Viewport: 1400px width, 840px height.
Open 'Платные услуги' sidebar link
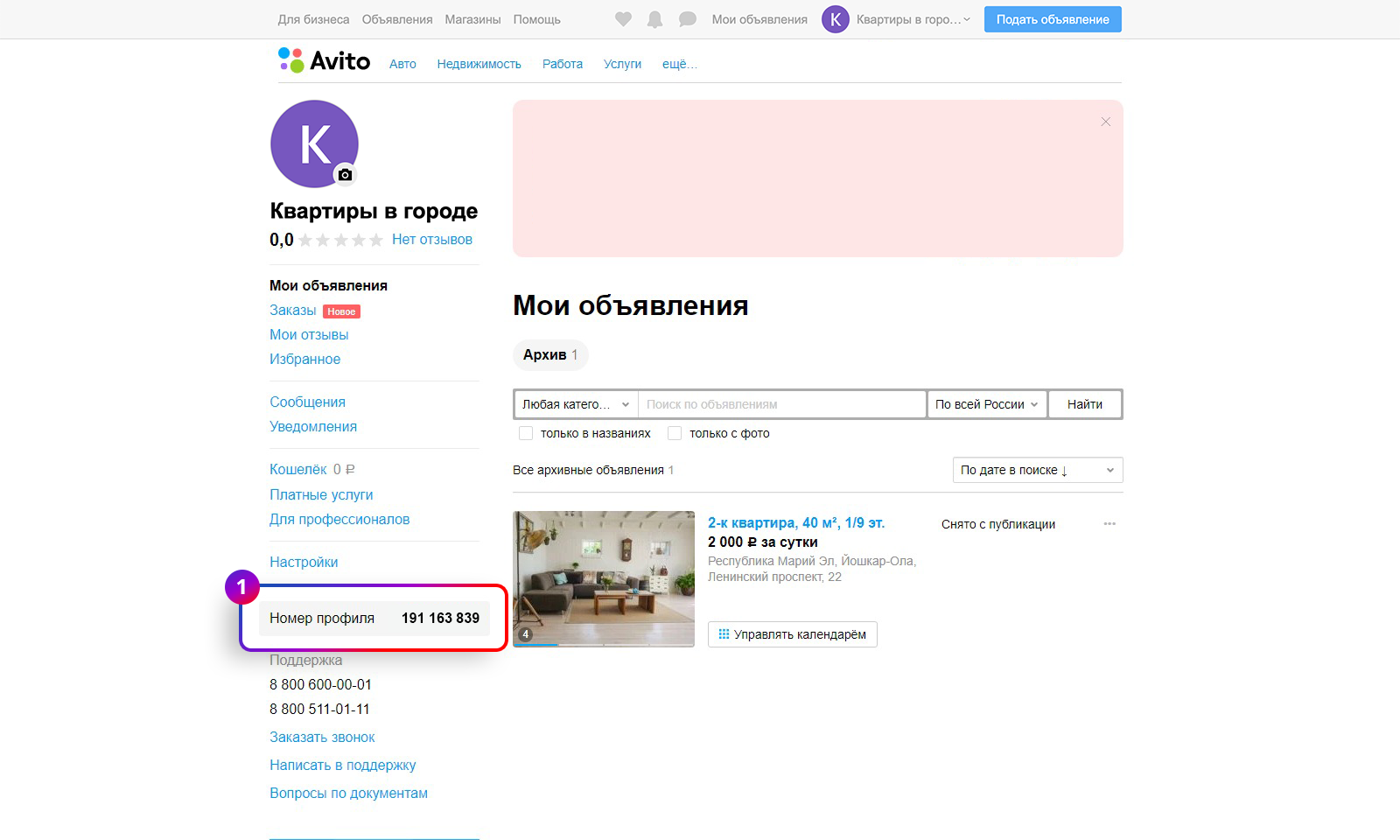click(x=321, y=495)
